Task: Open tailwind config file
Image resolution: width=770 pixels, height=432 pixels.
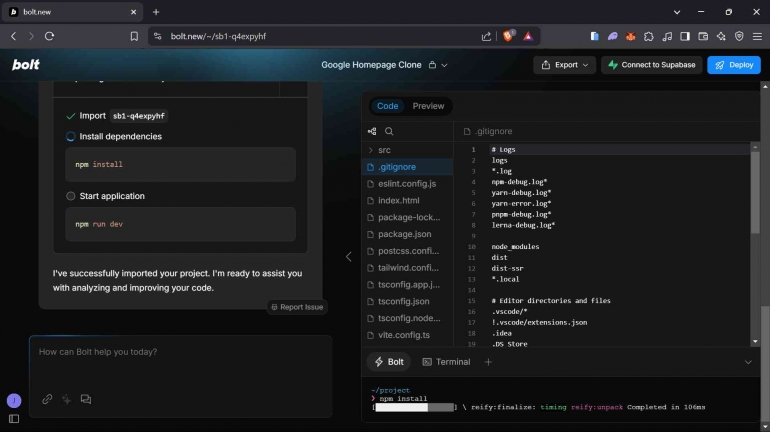Action: pos(407,268)
